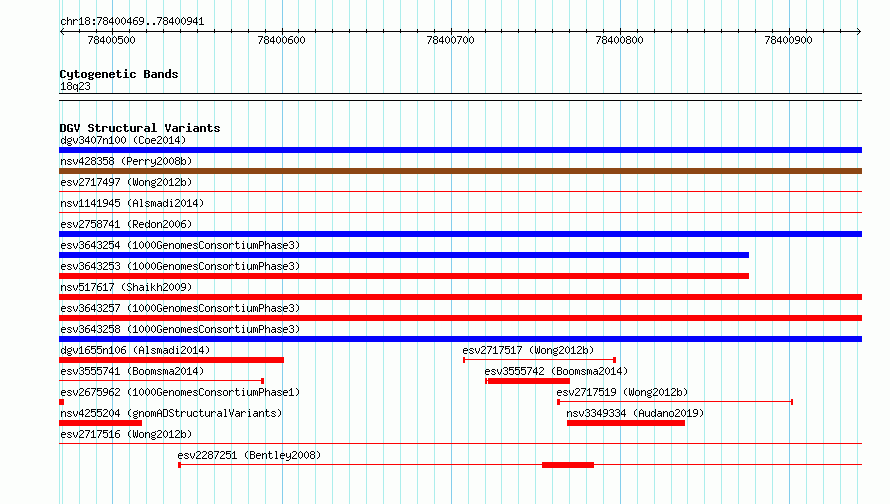890x504 pixels.
Task: Open the esv2675962 variant label
Action: coord(180,392)
